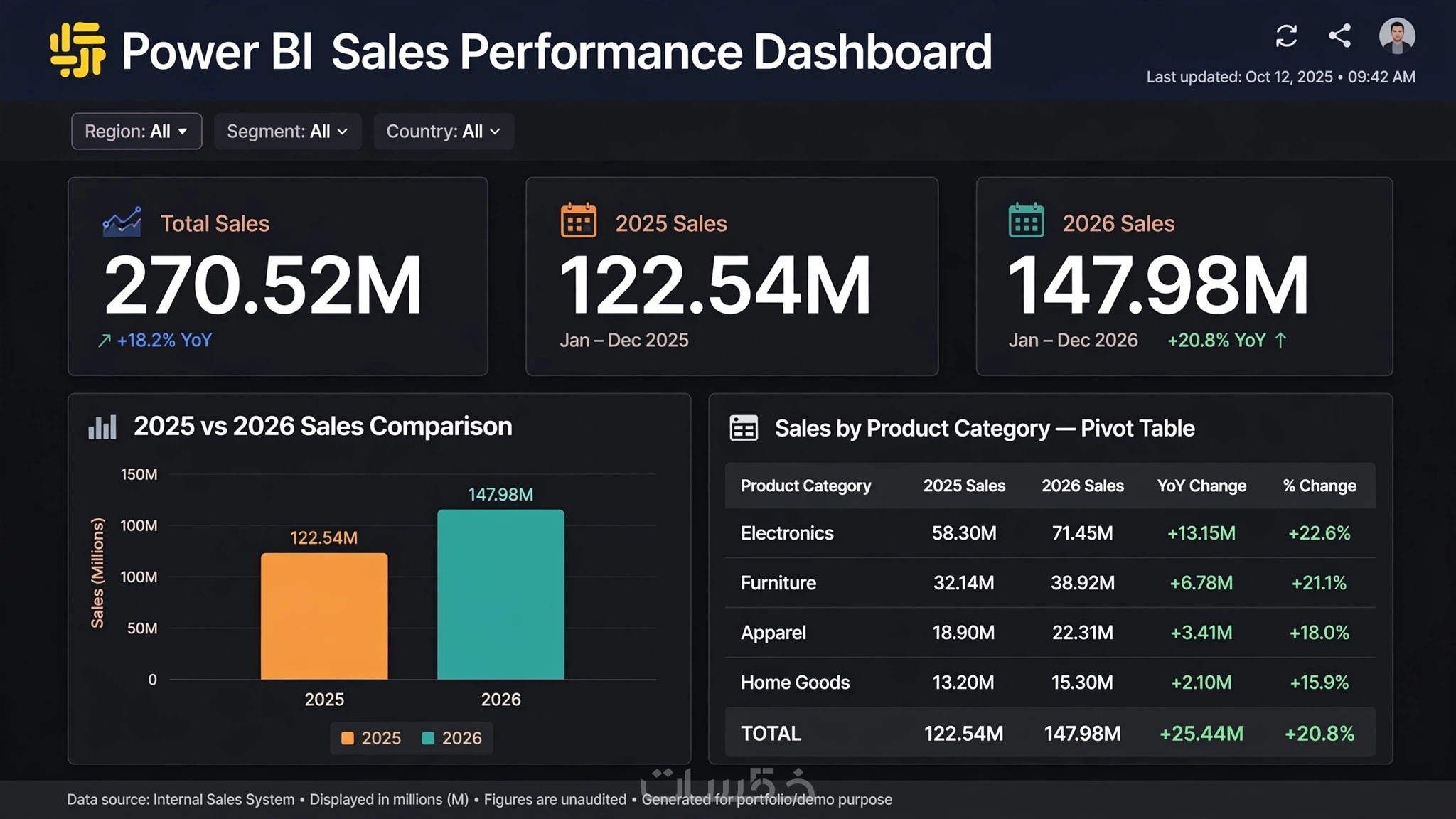Sort by 2025 Sales column header
Viewport: 1456px width, 819px height.
coord(964,486)
